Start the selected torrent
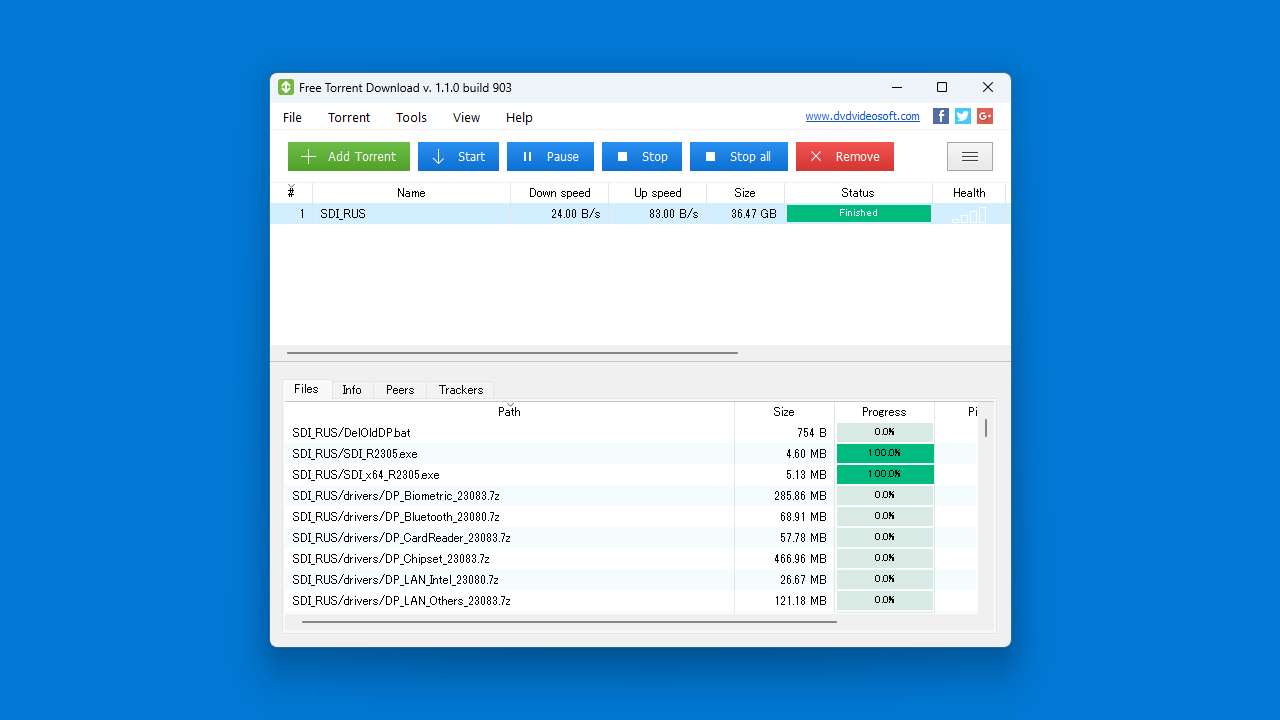This screenshot has width=1280, height=720. [x=458, y=156]
